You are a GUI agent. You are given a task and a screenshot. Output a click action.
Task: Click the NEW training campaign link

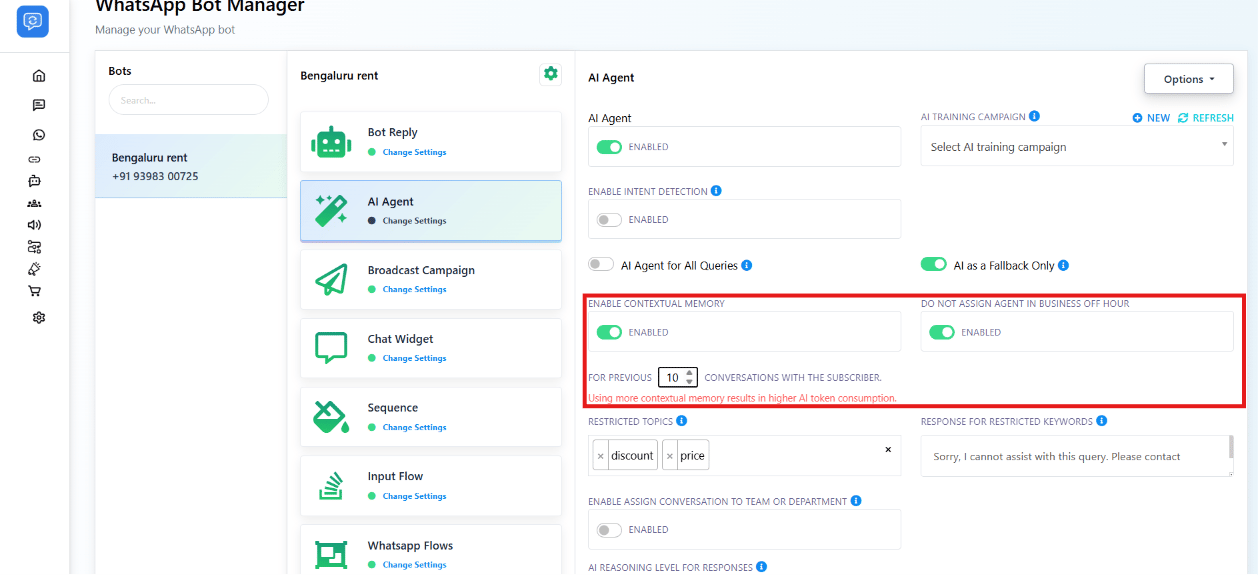1152,118
